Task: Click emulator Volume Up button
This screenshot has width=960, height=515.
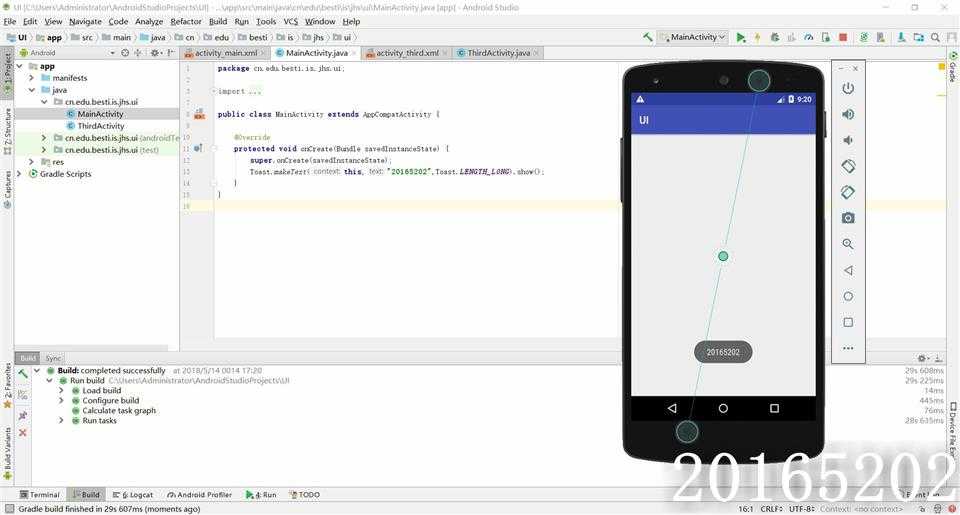Action: coord(848,115)
